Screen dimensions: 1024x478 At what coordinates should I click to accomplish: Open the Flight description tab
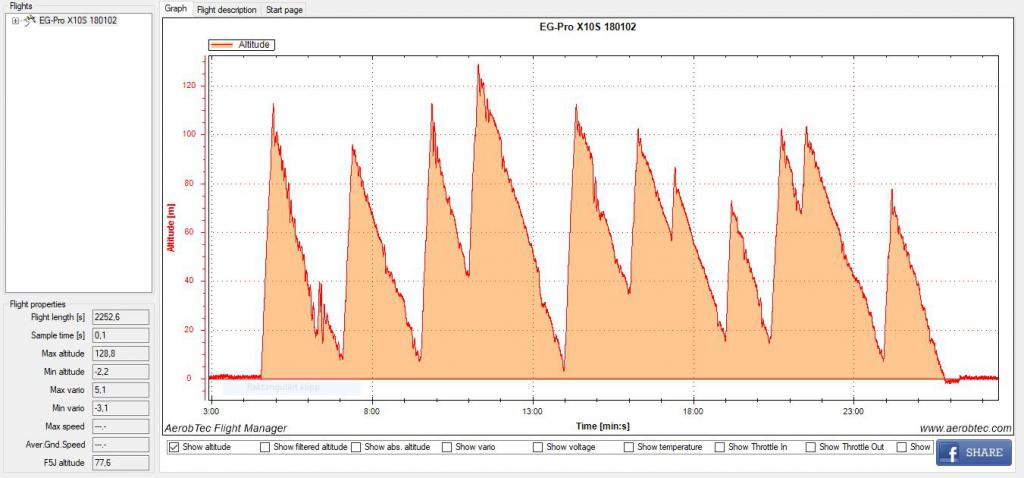click(x=226, y=9)
